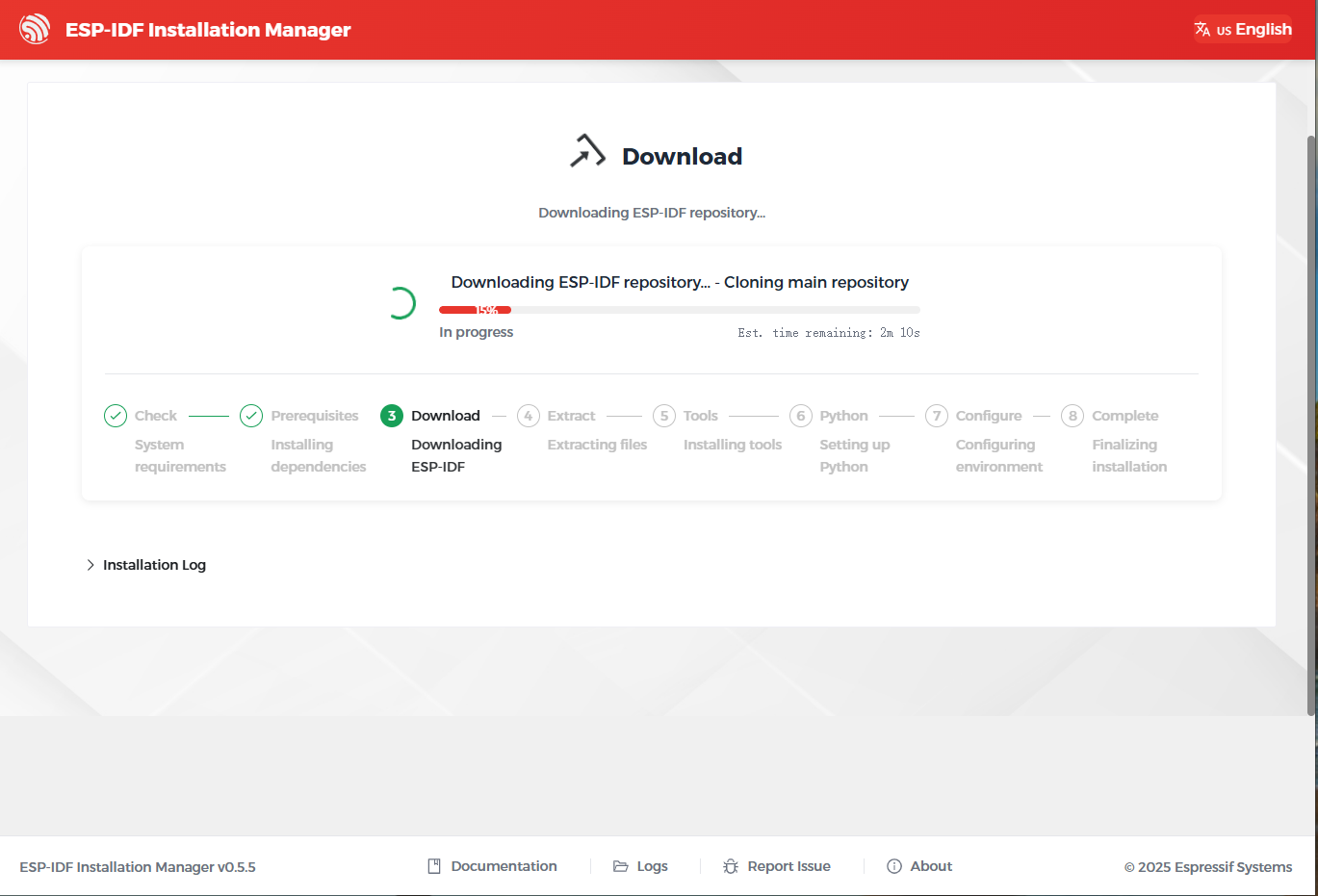Expand the Installation Log section
The width and height of the screenshot is (1318, 896).
147,565
